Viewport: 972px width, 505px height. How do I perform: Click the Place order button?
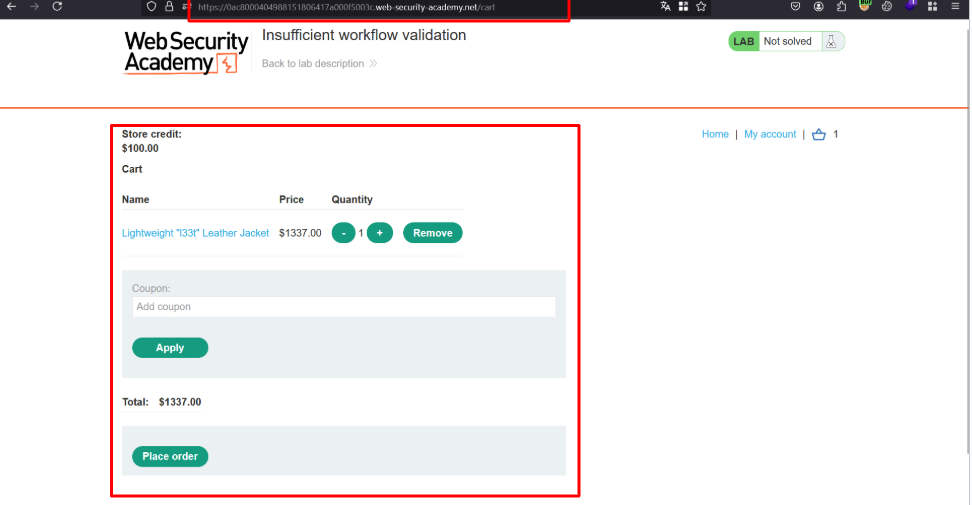[x=170, y=456]
